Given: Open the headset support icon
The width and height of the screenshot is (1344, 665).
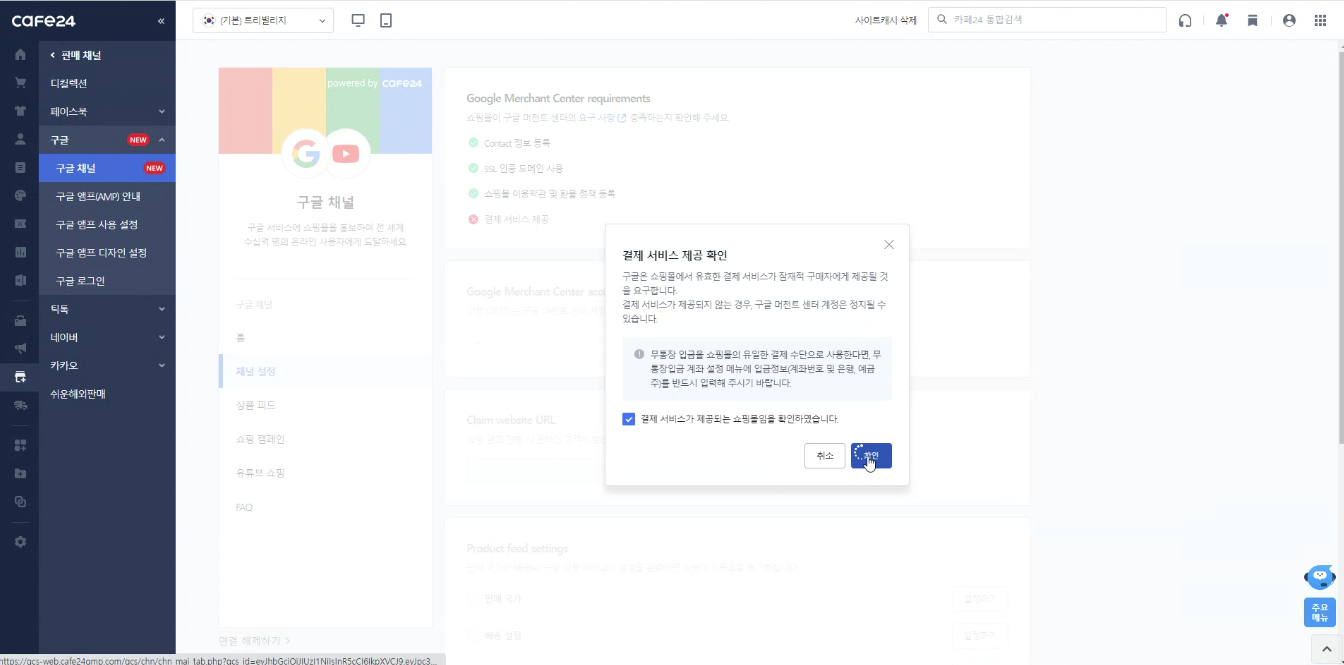Looking at the screenshot, I should click(x=1185, y=20).
